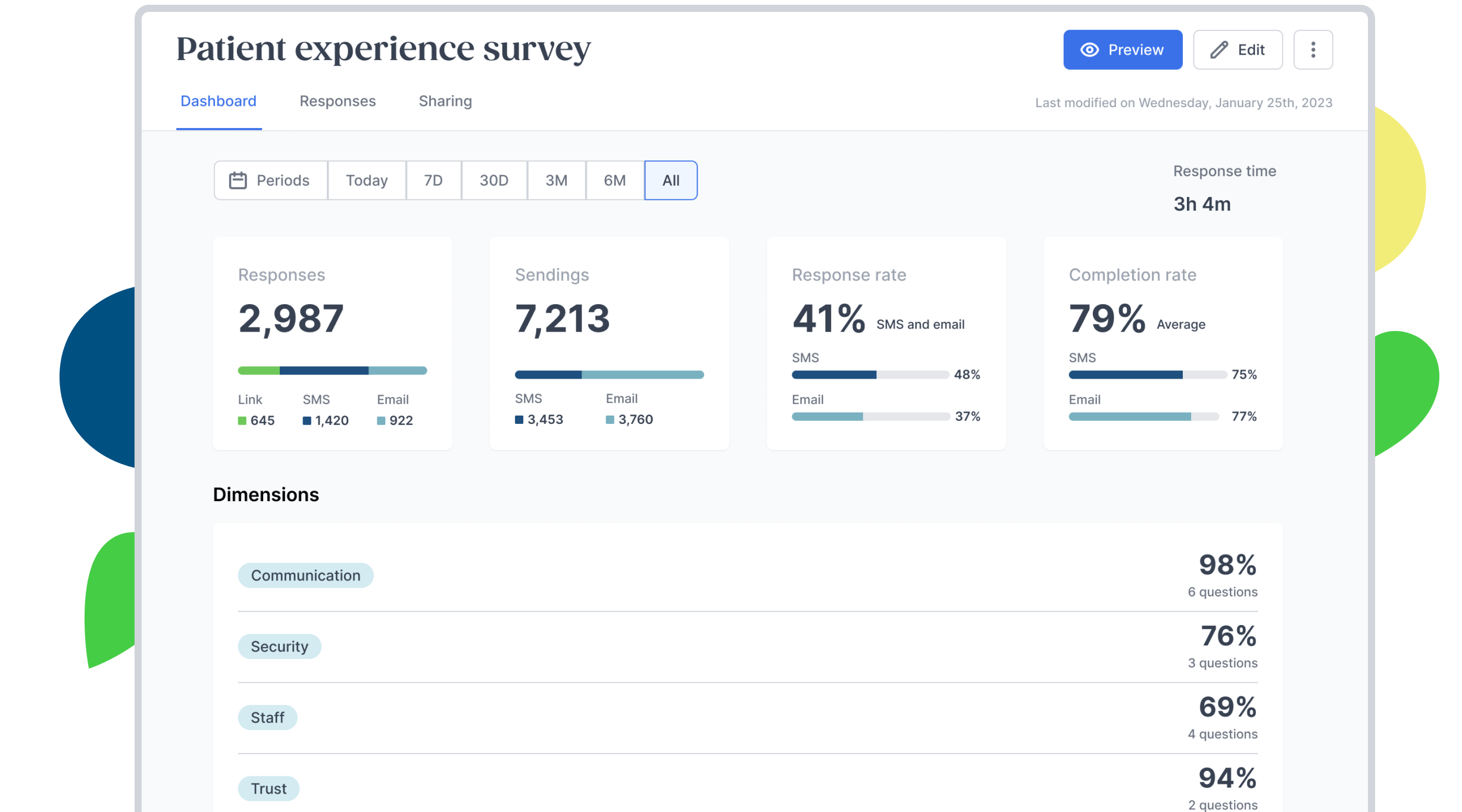Click the SMS response rate progress bar
Viewport: 1462px width, 812px height.
870,374
